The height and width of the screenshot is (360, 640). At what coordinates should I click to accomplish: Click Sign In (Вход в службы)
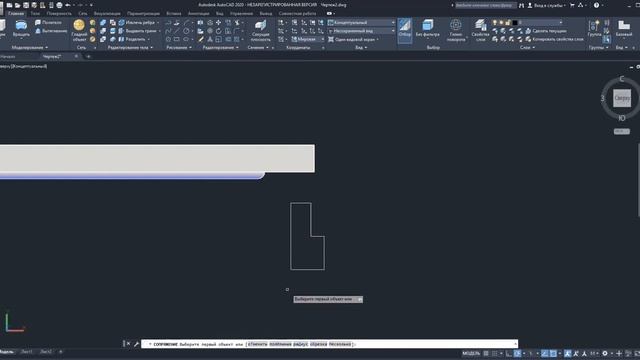click(546, 5)
